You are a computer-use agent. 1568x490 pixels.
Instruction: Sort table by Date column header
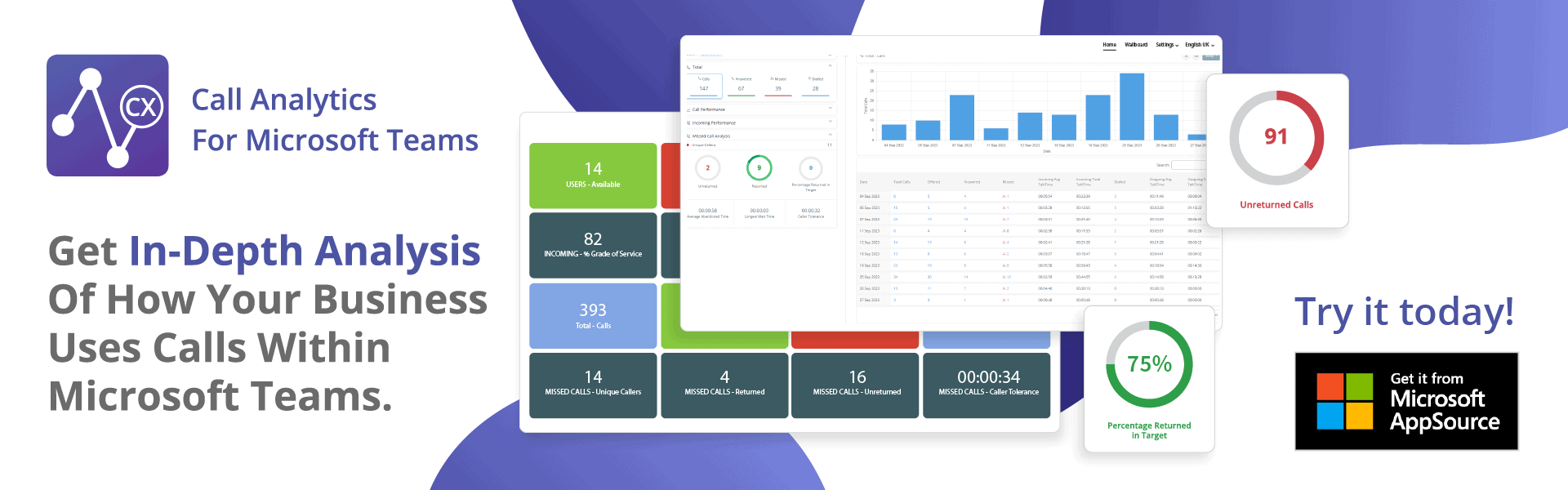click(x=864, y=182)
